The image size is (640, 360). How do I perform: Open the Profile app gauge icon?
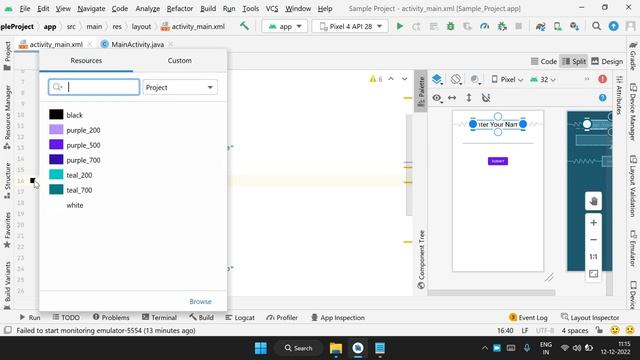click(x=484, y=26)
